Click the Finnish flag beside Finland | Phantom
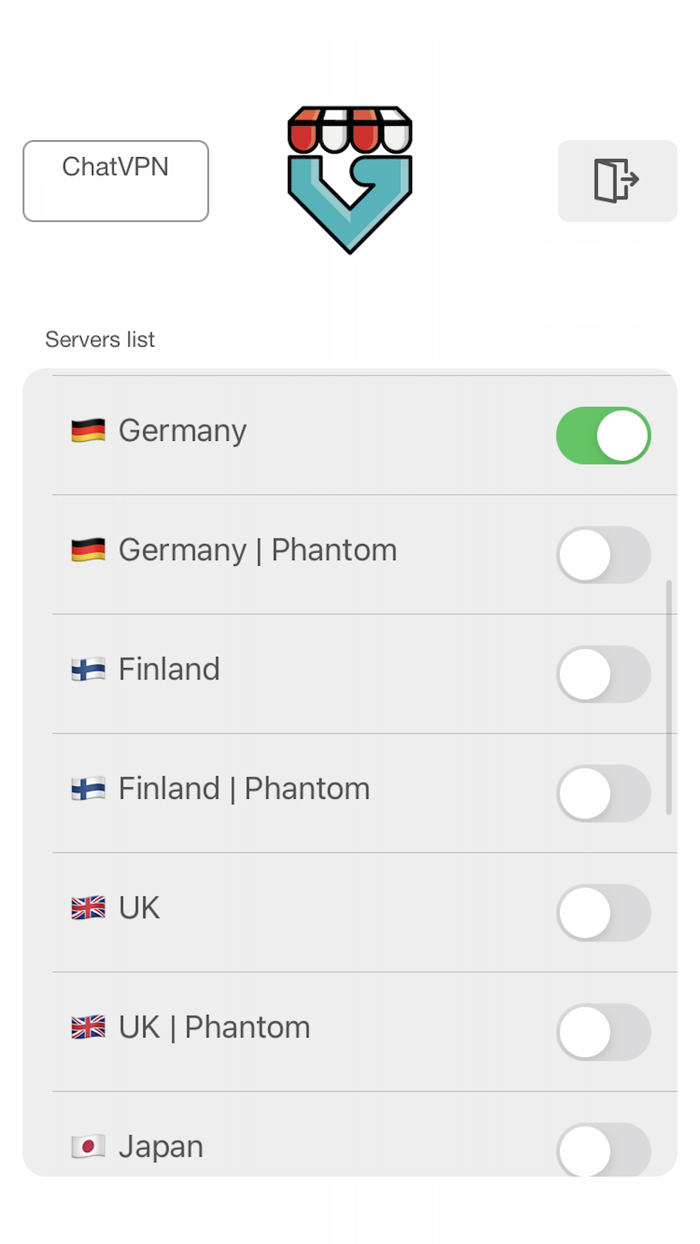This screenshot has height=1244, width=700. [88, 789]
